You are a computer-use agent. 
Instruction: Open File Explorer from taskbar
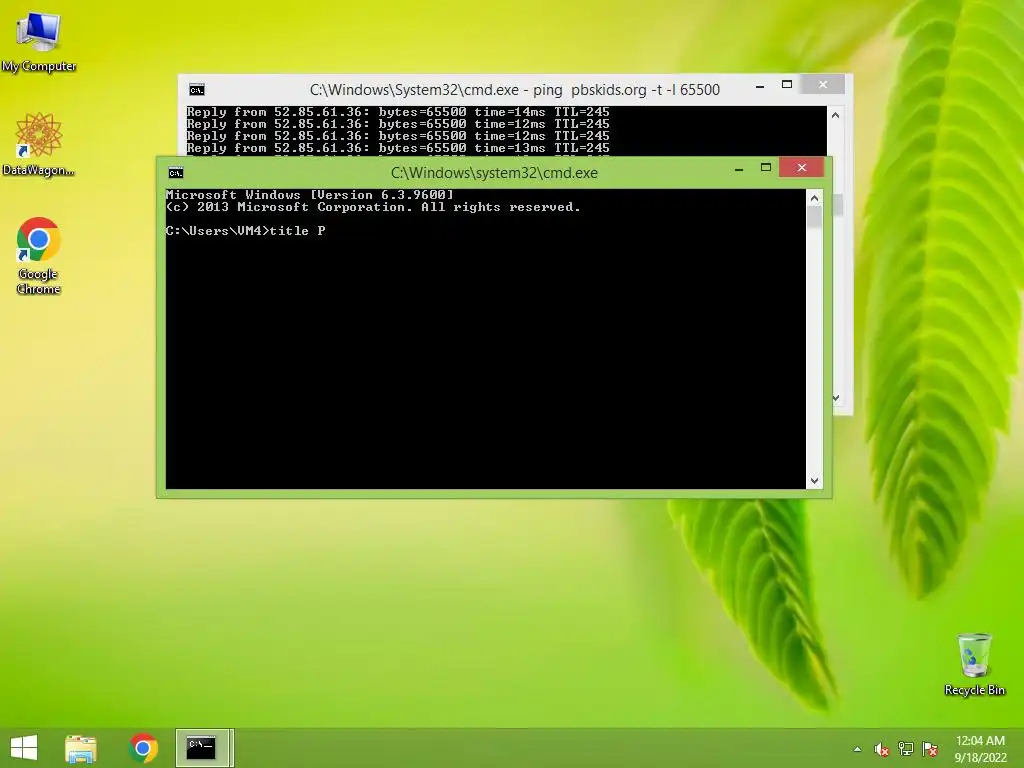pos(81,748)
